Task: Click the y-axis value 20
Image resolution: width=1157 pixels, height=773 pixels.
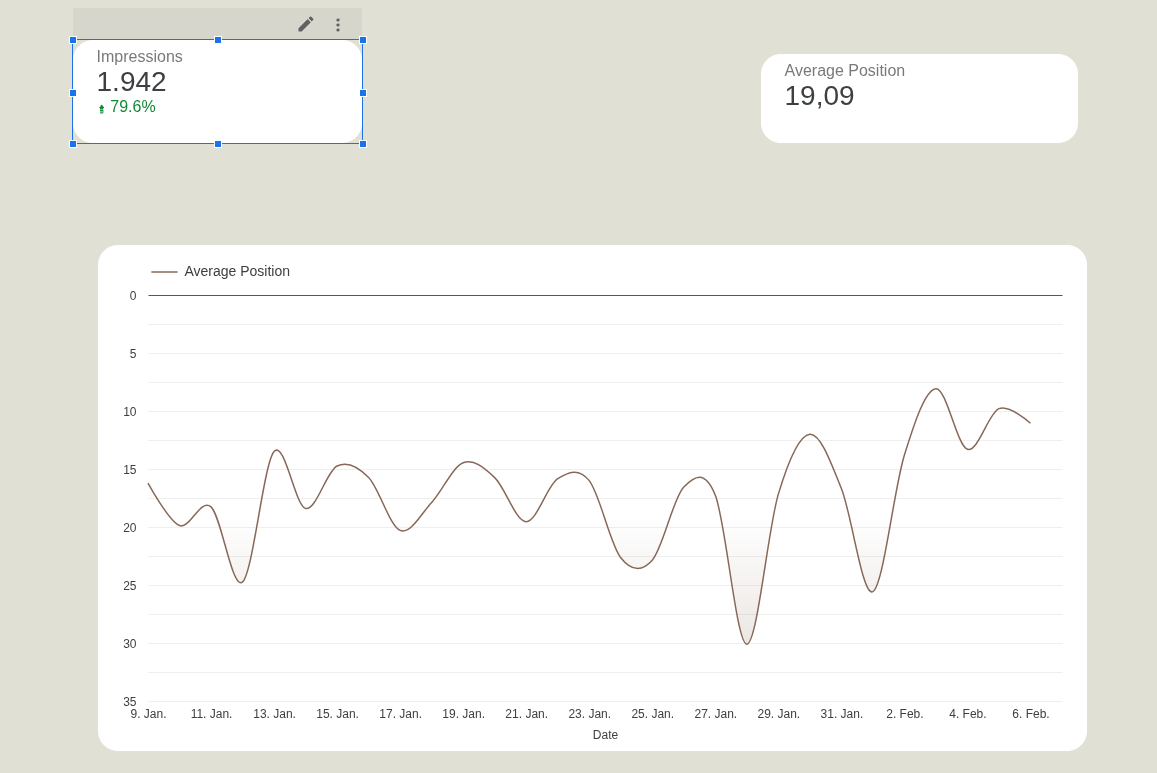Action: coord(130,527)
